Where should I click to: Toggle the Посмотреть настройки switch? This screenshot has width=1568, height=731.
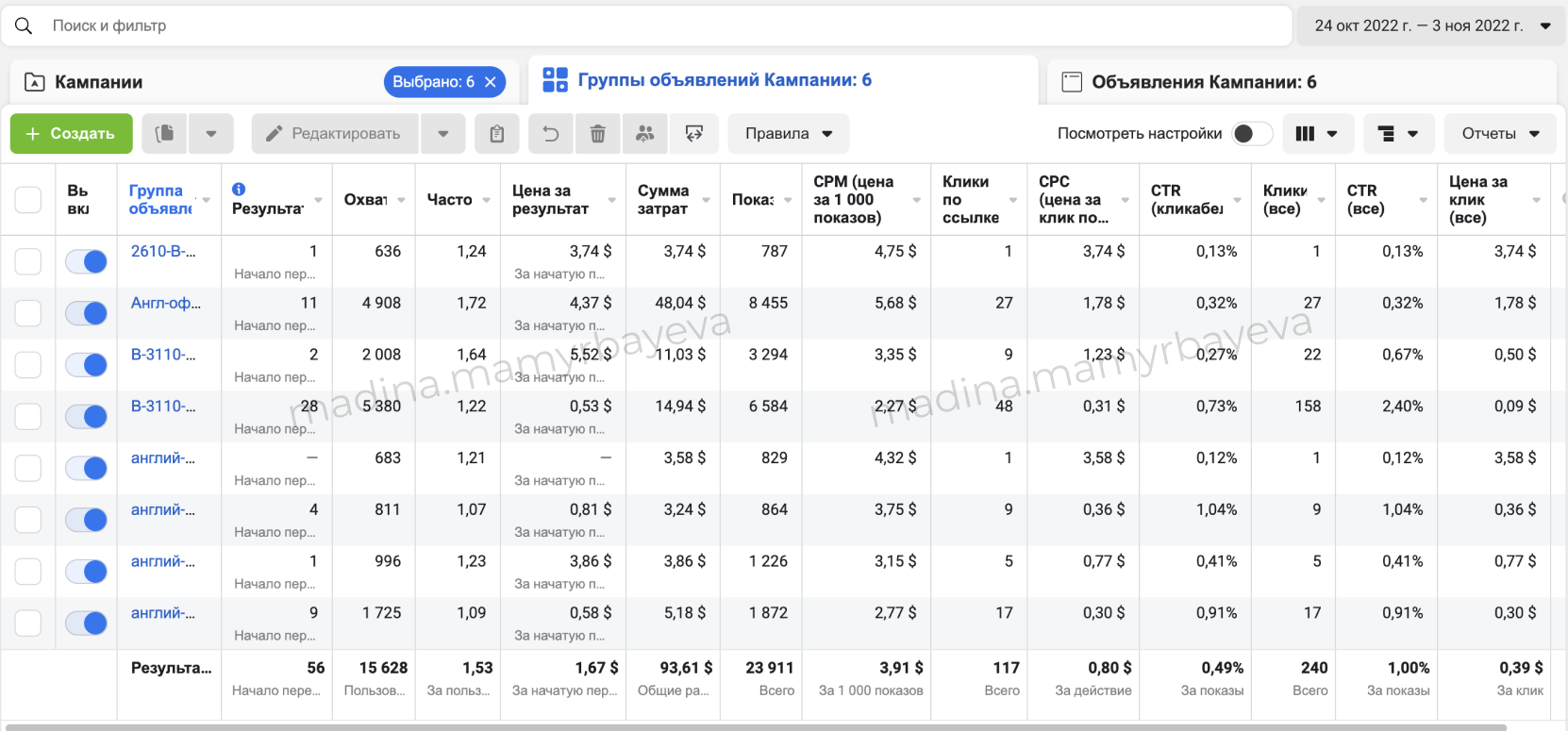(1251, 134)
